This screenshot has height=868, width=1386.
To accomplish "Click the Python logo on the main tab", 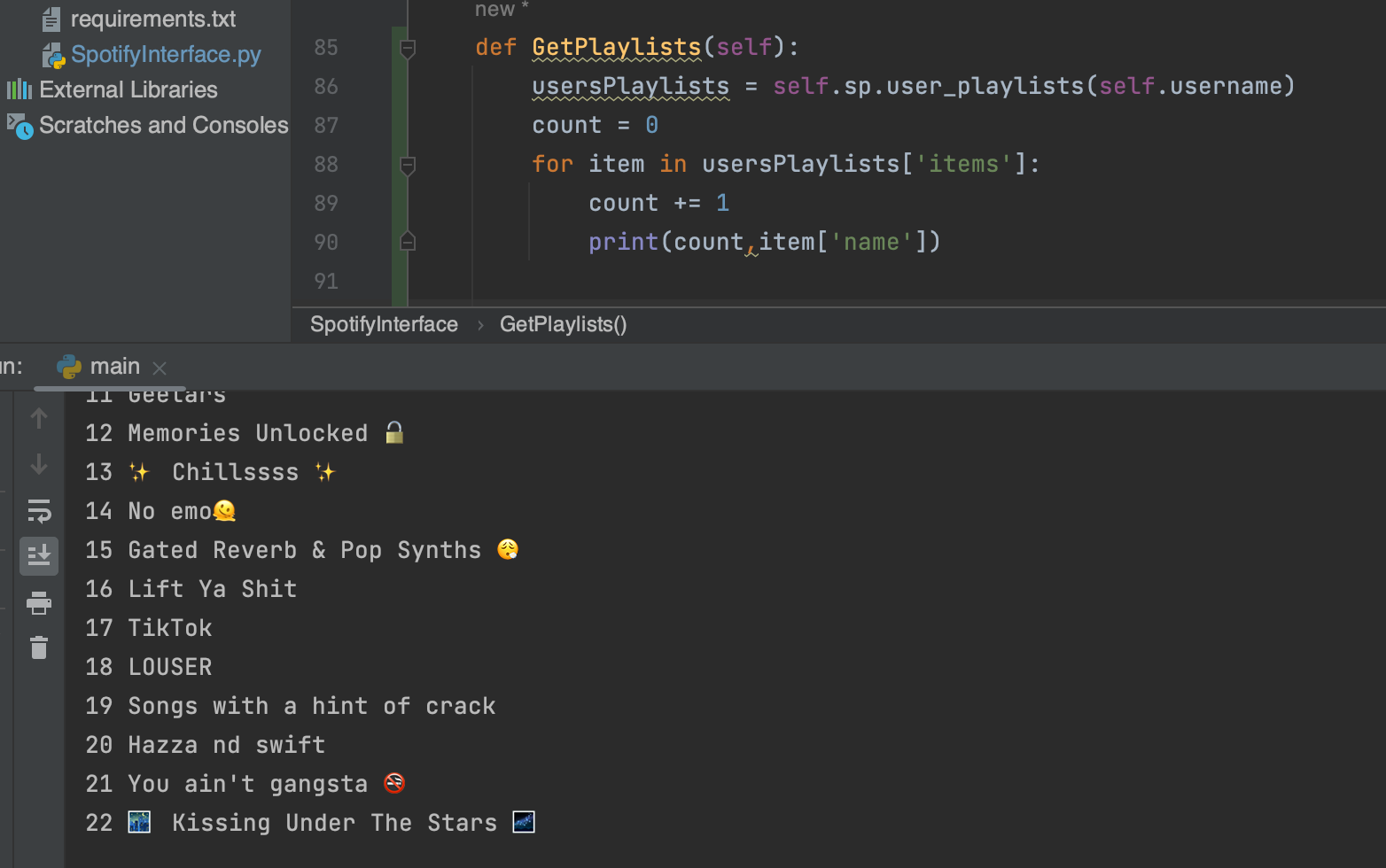I will pyautogui.click(x=69, y=367).
